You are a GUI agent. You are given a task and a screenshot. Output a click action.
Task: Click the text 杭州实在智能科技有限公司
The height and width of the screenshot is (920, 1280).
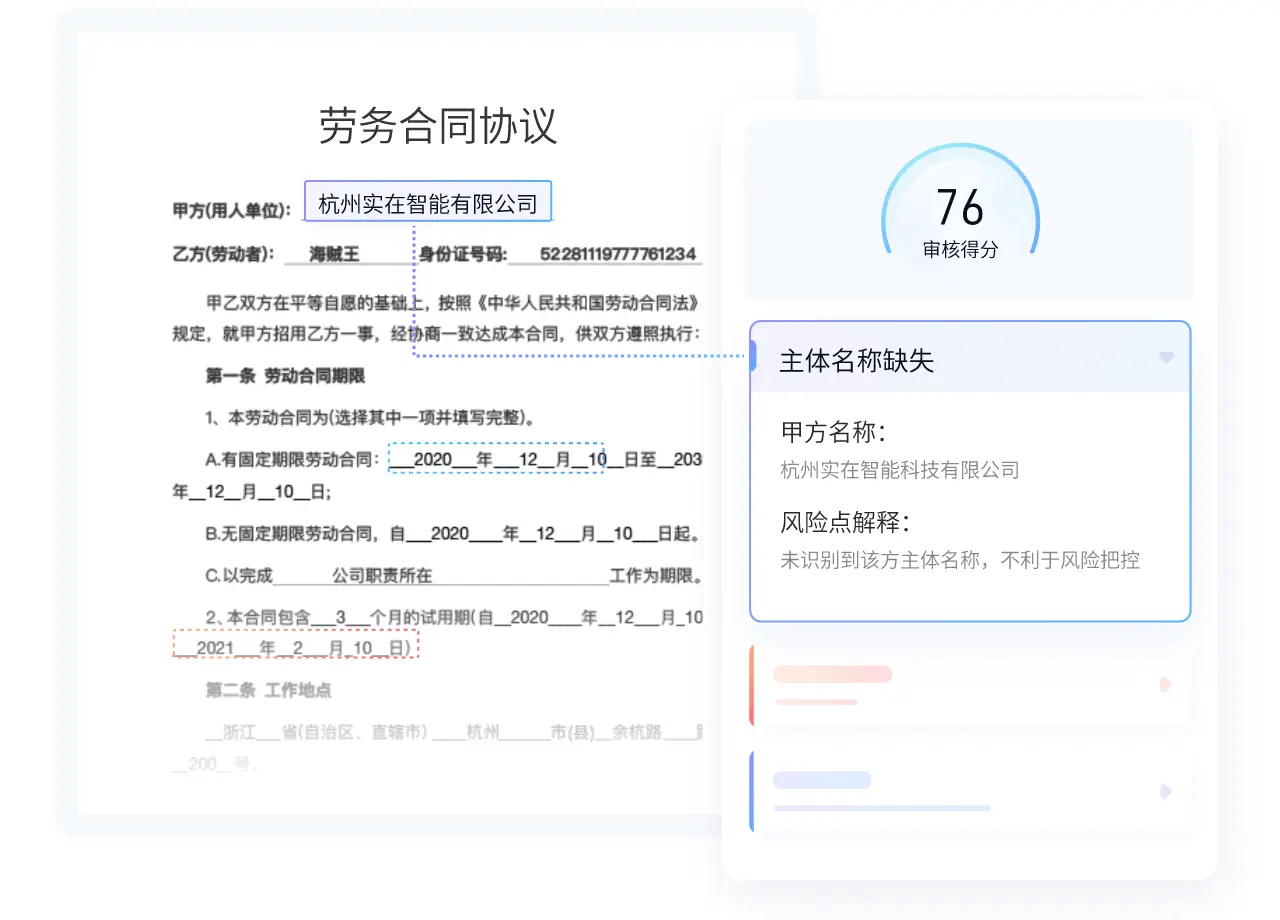898,470
